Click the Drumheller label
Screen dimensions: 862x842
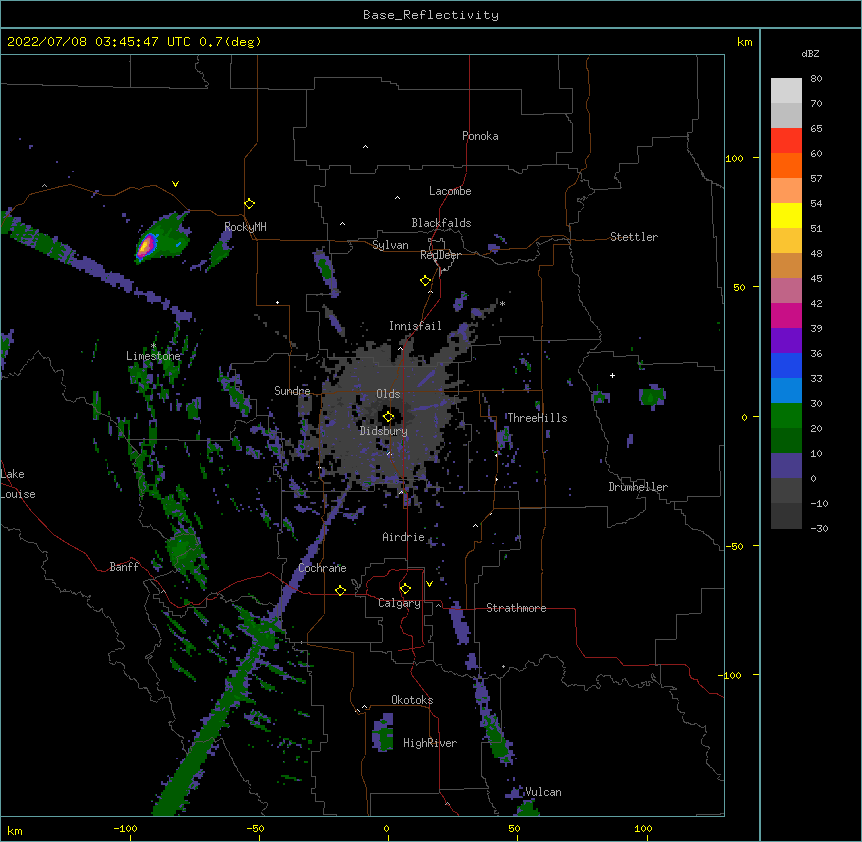[638, 487]
